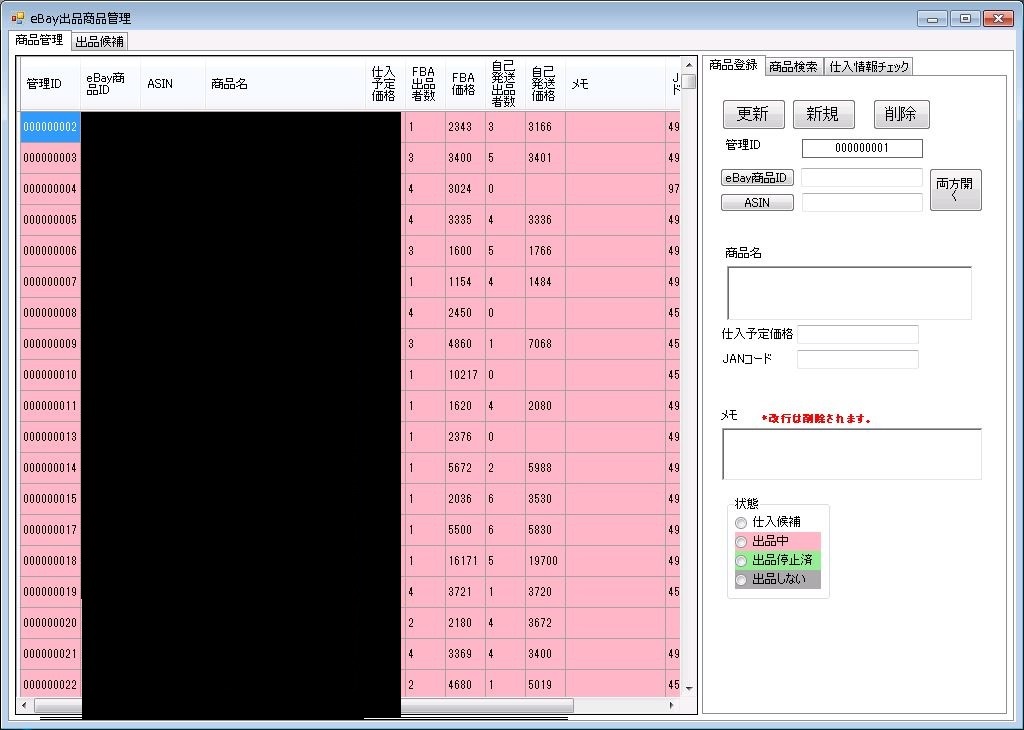Select the row with ID 000000014
This screenshot has height=730, width=1024.
click(350, 468)
